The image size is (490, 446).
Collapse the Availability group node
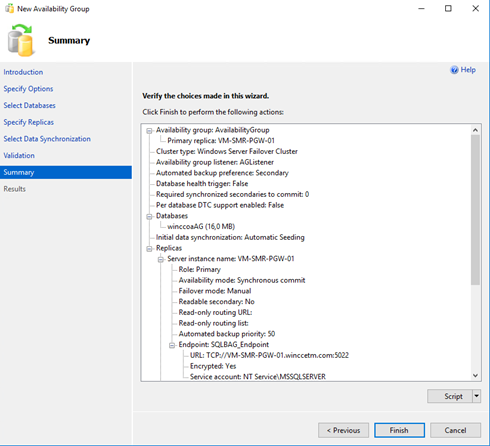(149, 131)
